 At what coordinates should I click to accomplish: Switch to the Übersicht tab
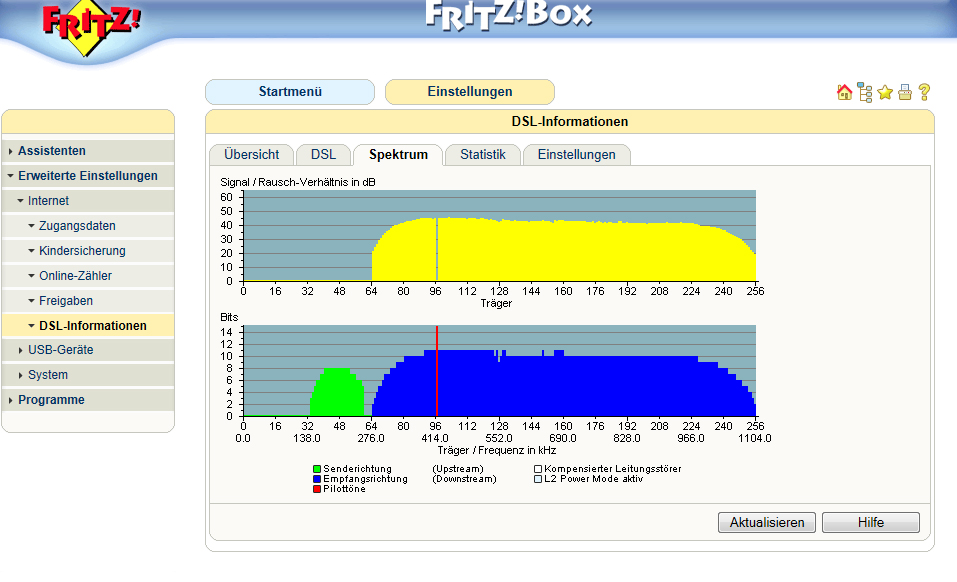click(251, 155)
